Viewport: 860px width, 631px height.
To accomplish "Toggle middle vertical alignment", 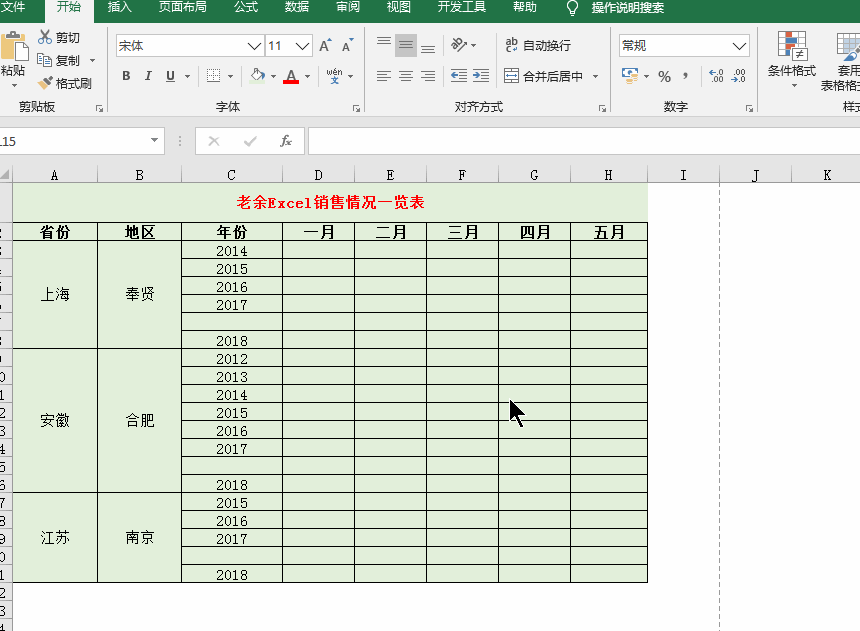I will point(406,46).
